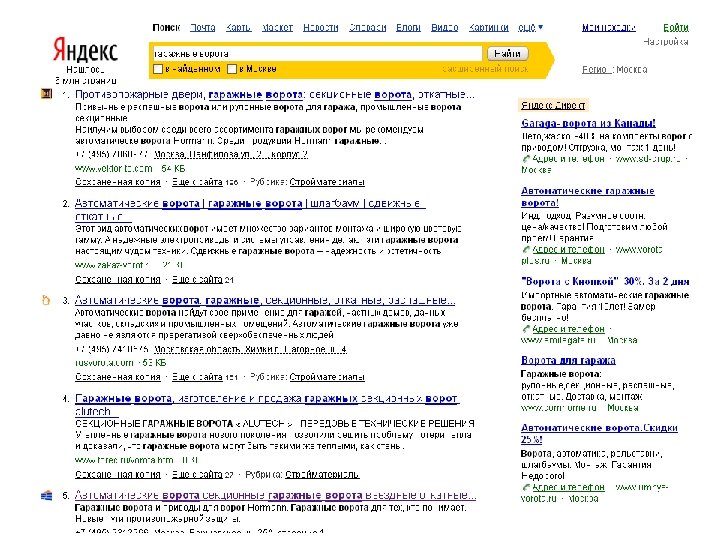Click the phone icon in the Автоматические гаражные ворота ad
Screen dimensions: 720x540
click(526, 249)
